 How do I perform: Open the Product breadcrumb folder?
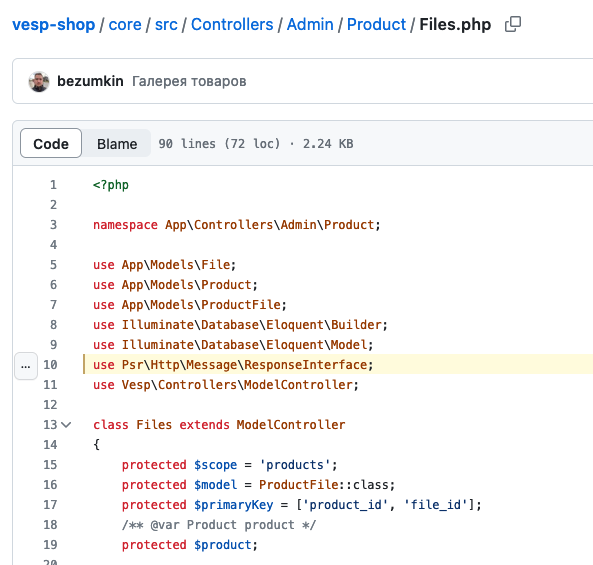point(376,25)
